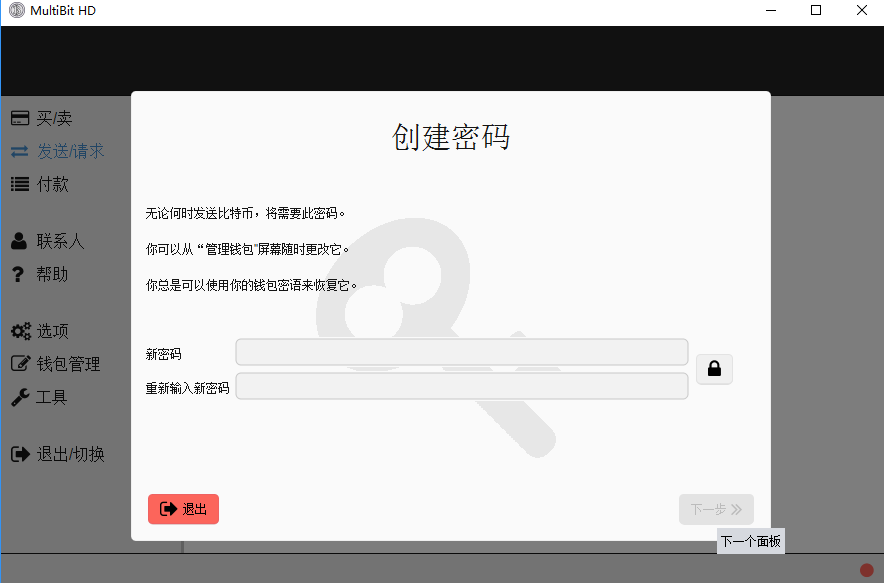Click the red status indicator dot
The width and height of the screenshot is (884, 583).
[x=867, y=570]
